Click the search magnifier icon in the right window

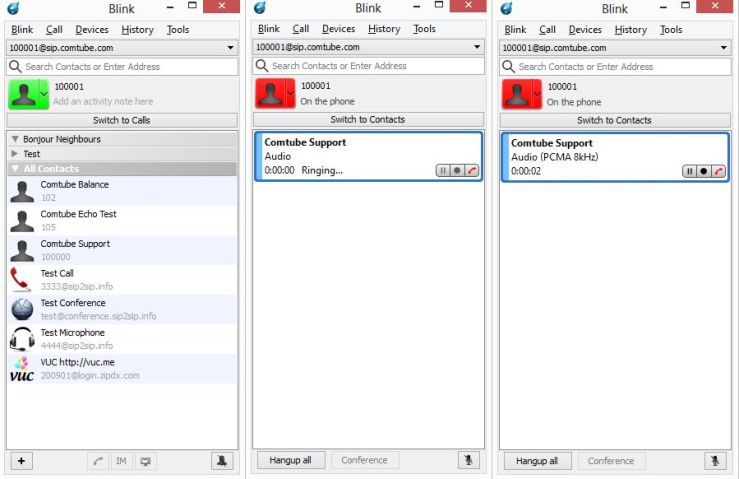(508, 67)
